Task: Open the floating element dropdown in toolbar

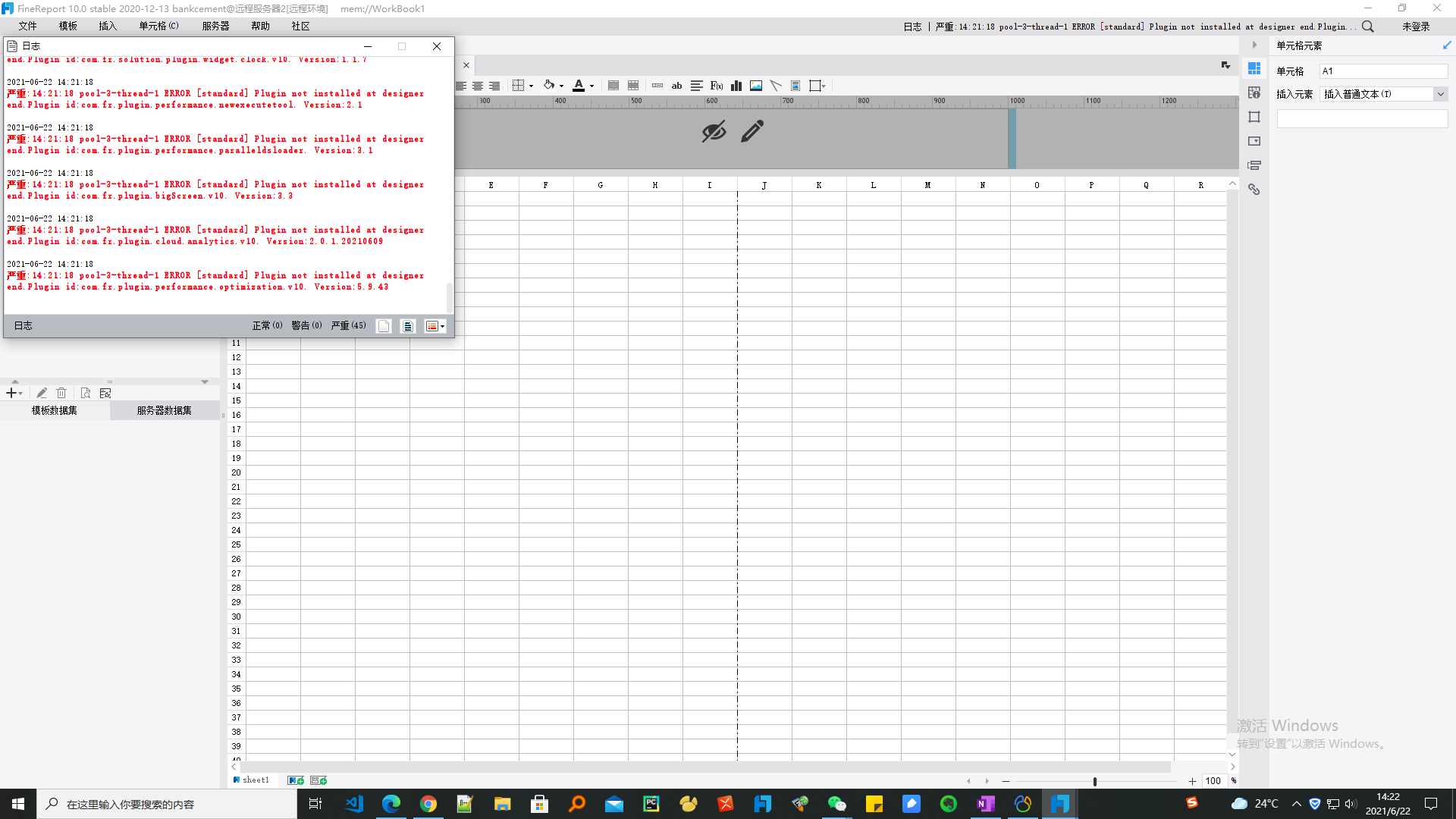Action: pos(817,86)
